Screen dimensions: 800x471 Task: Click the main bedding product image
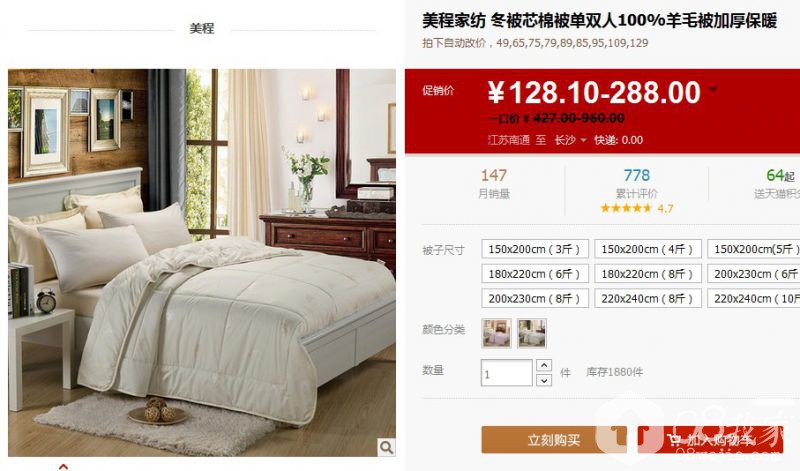point(202,262)
